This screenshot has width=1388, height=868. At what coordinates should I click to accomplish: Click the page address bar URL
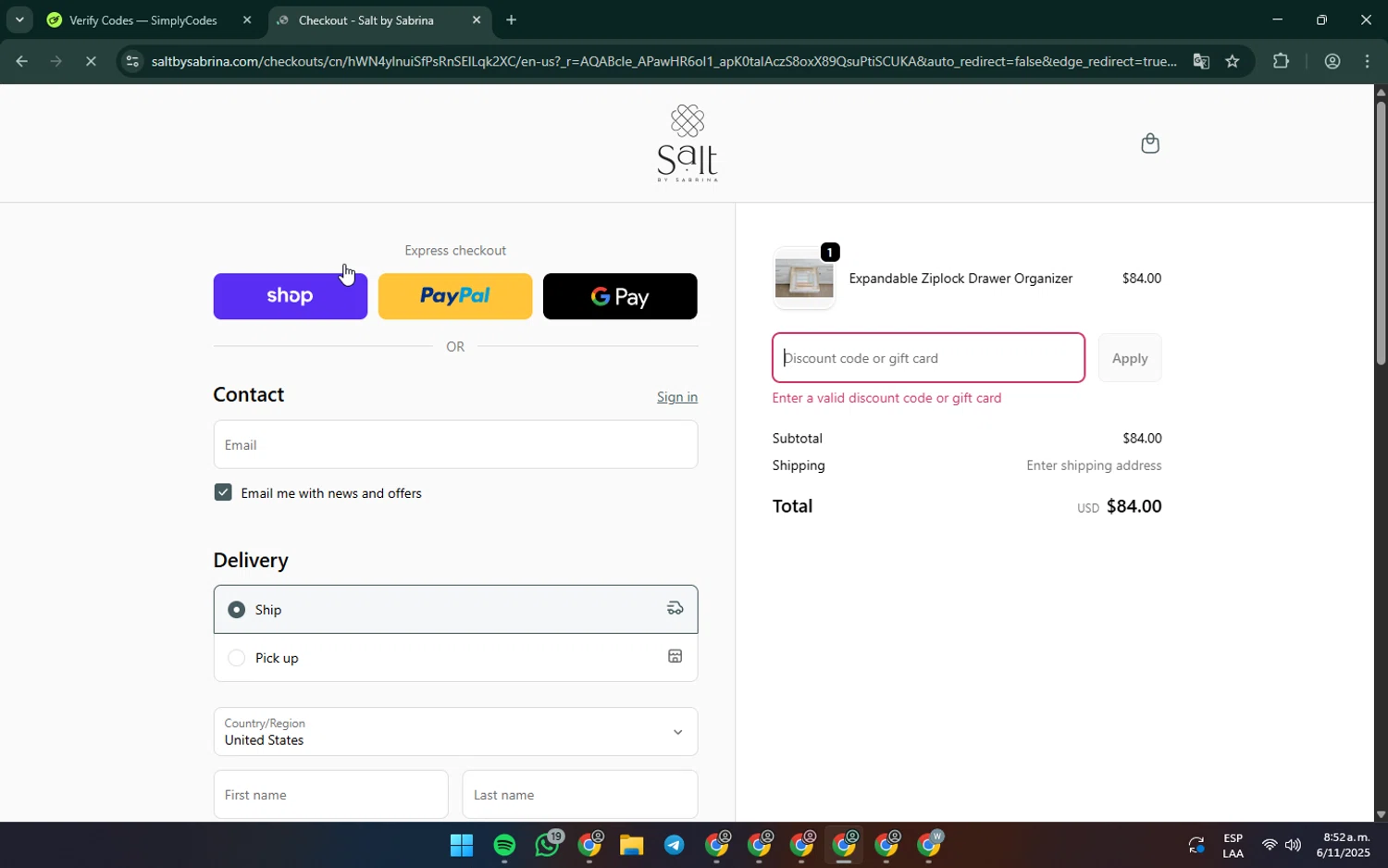pos(663,62)
